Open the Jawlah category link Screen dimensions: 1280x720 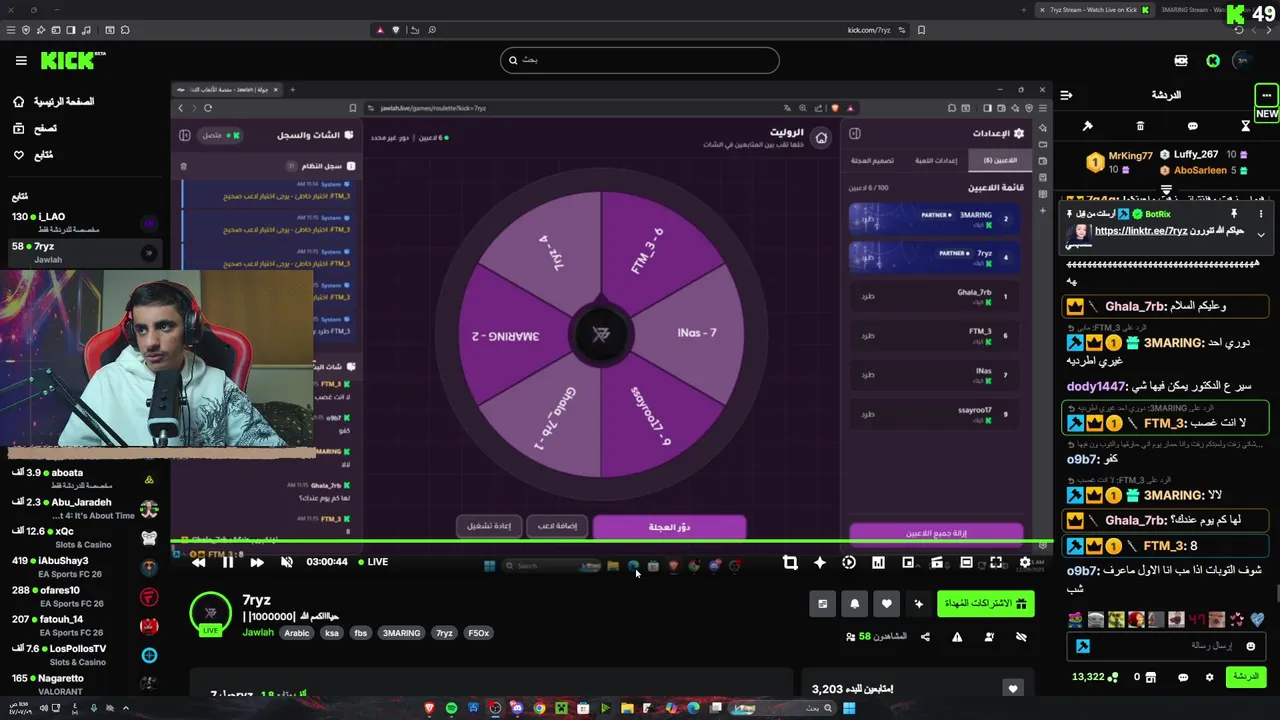(x=257, y=633)
